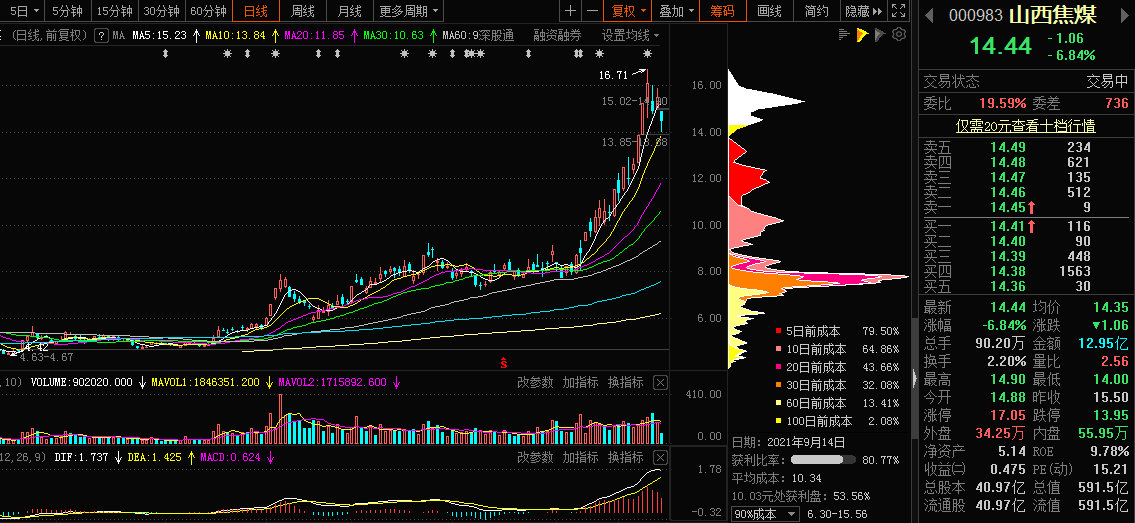Close the volume indicator panel

point(660,383)
